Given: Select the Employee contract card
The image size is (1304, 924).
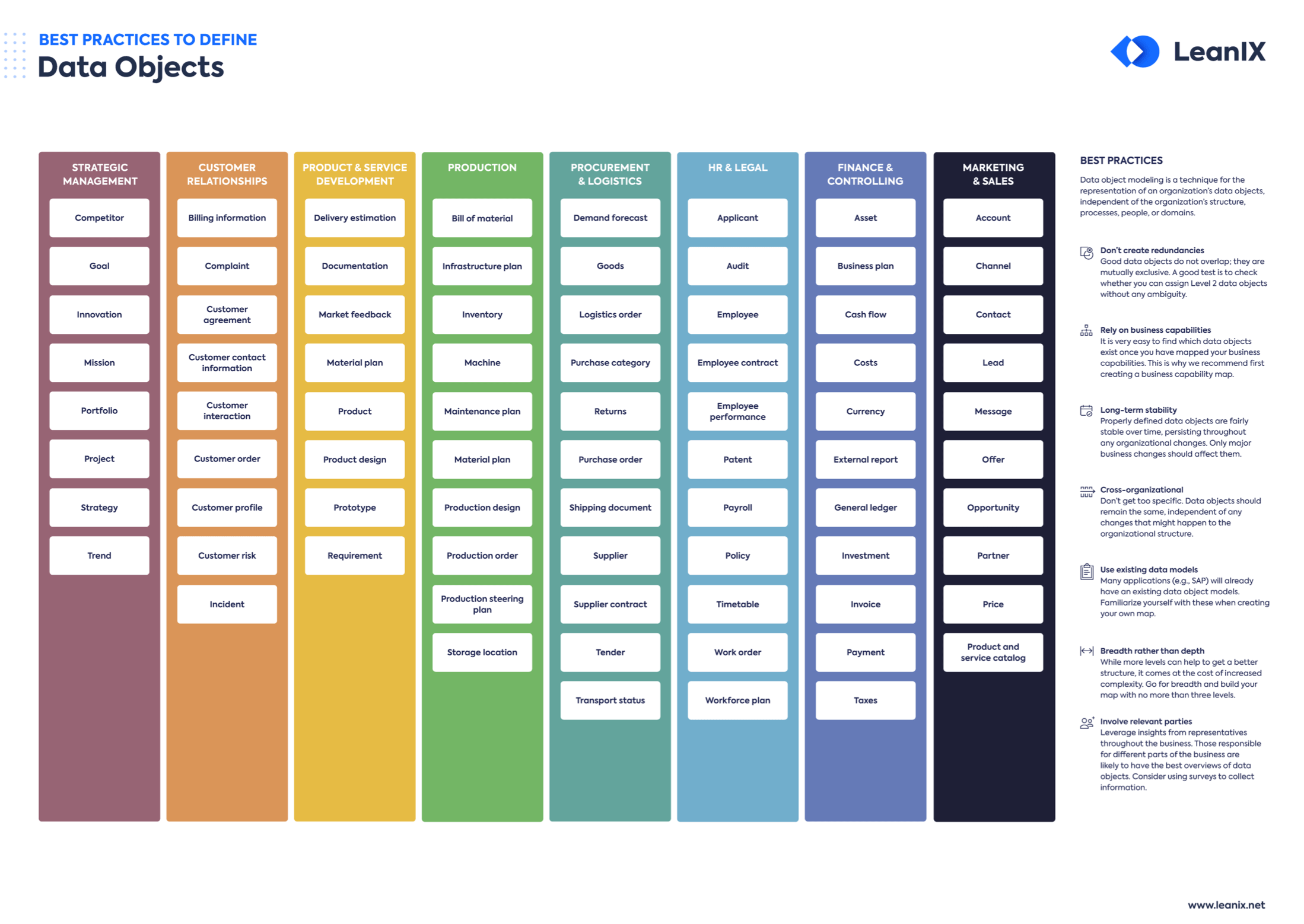Looking at the screenshot, I should [737, 362].
